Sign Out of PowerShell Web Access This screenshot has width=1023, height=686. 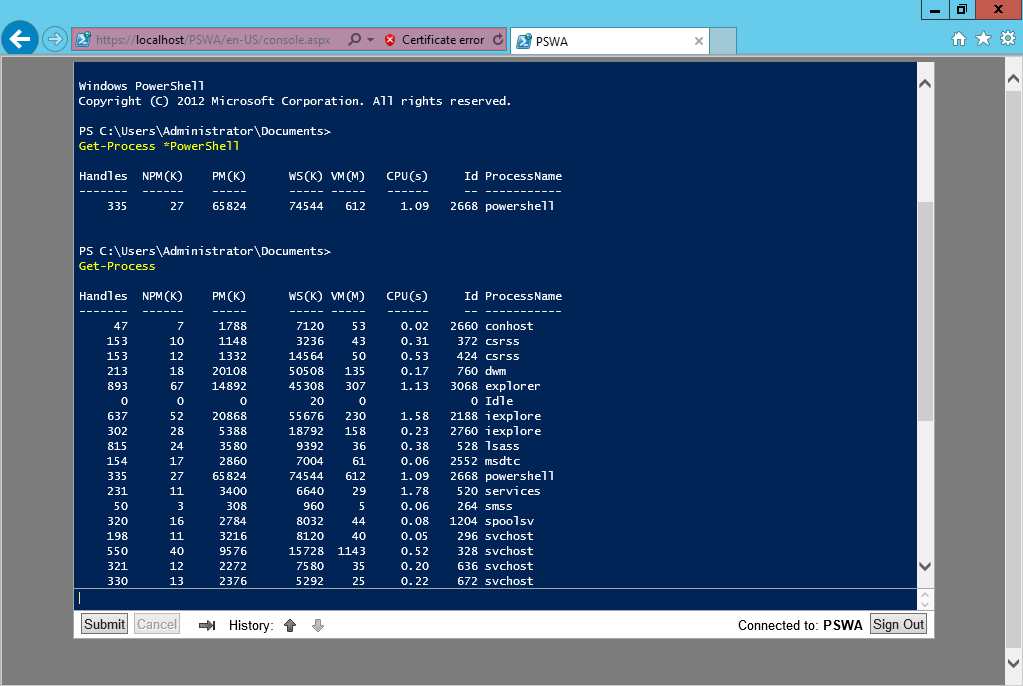click(897, 624)
